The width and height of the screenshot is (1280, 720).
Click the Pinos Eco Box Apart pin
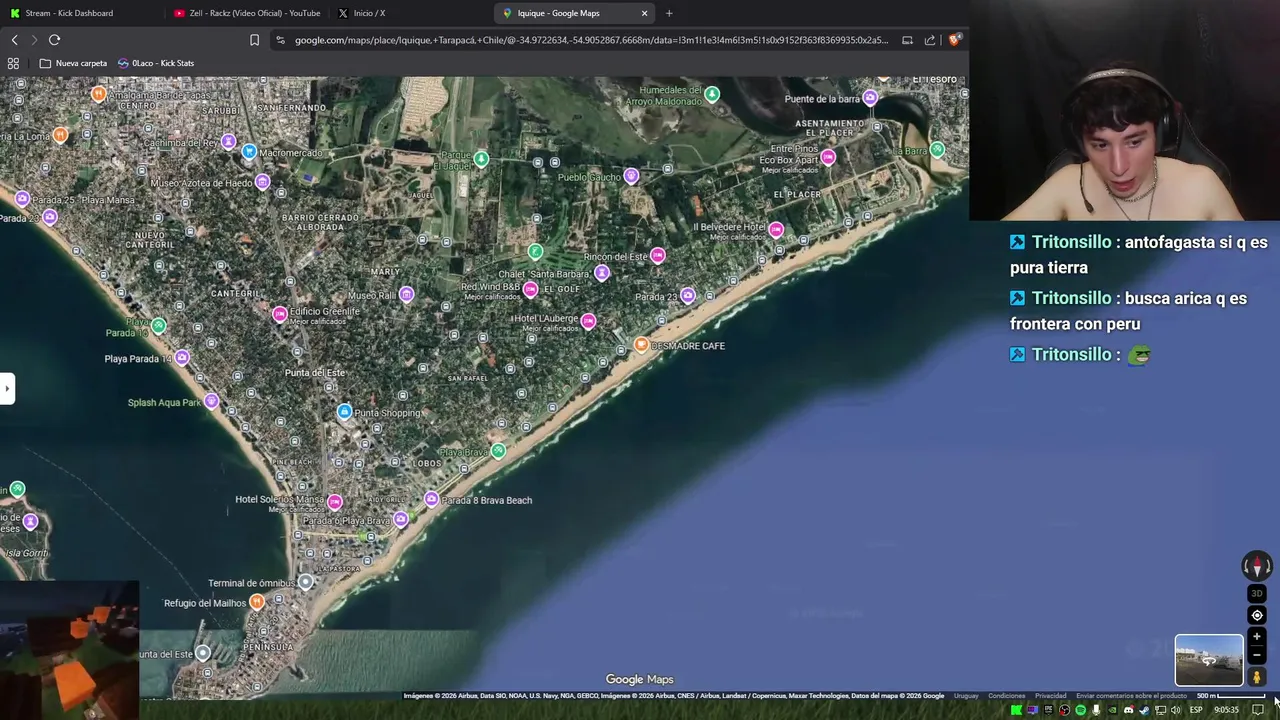tap(828, 157)
